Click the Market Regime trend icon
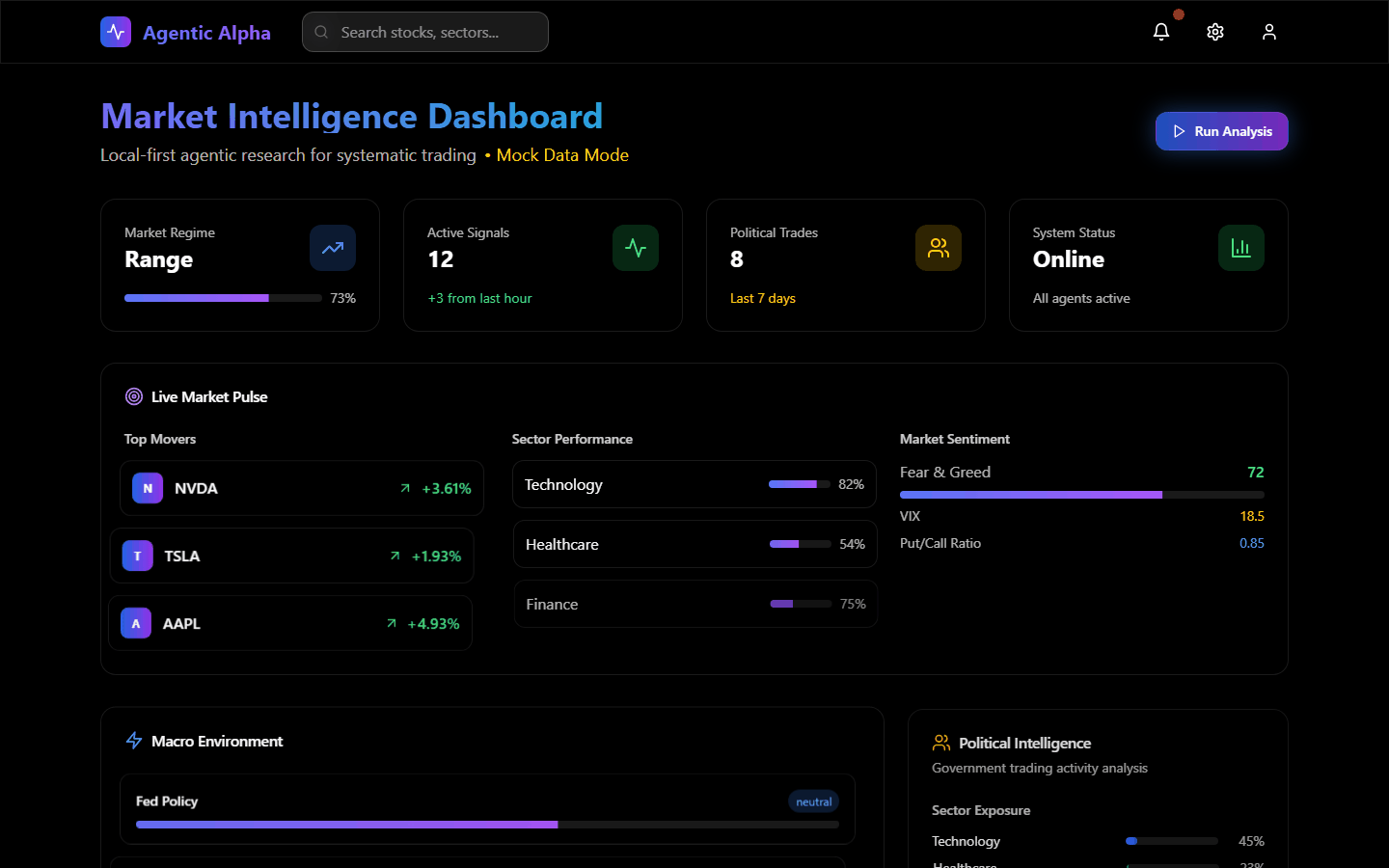Image resolution: width=1389 pixels, height=868 pixels. pyautogui.click(x=333, y=248)
